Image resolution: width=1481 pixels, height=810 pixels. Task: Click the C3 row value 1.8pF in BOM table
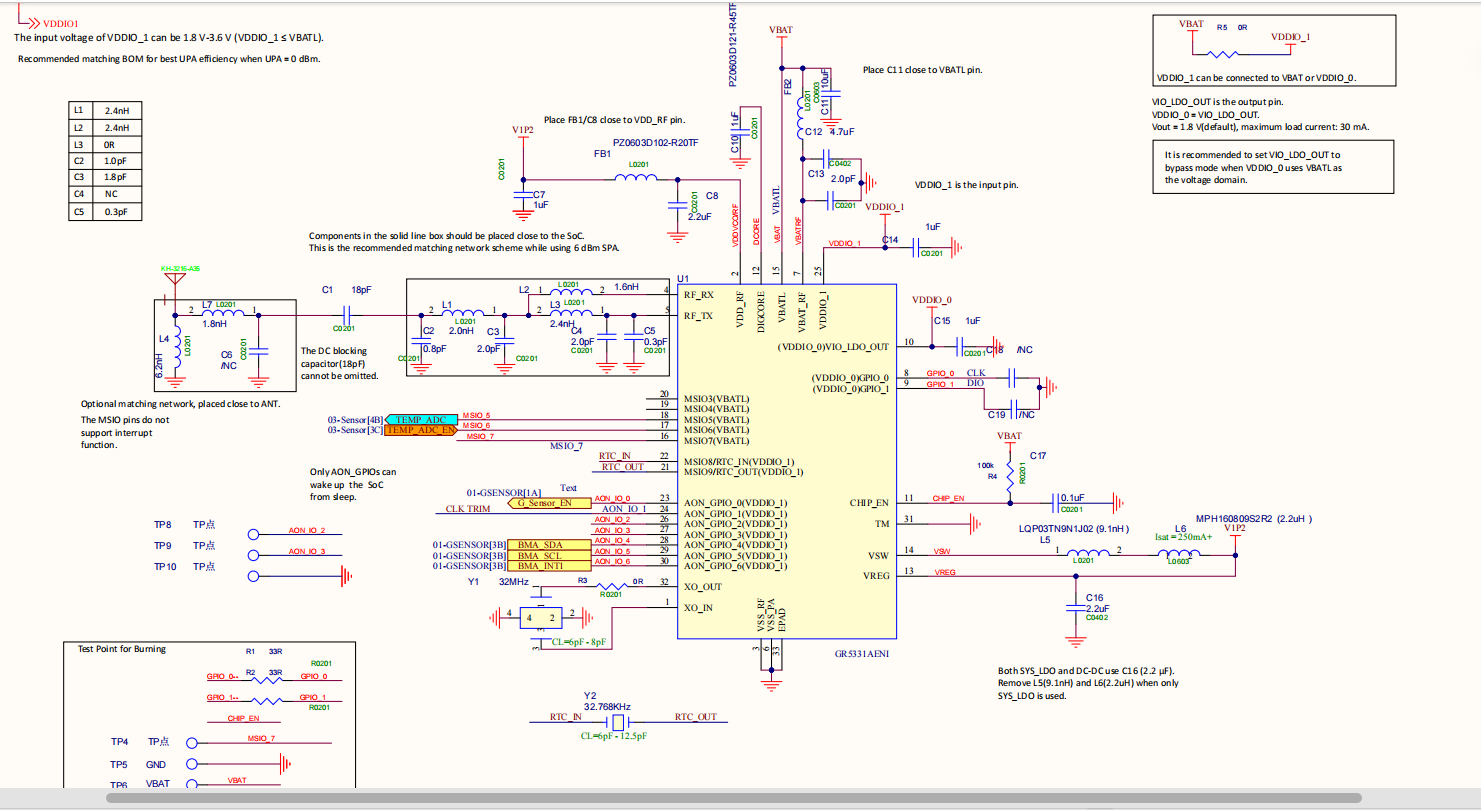point(118,178)
